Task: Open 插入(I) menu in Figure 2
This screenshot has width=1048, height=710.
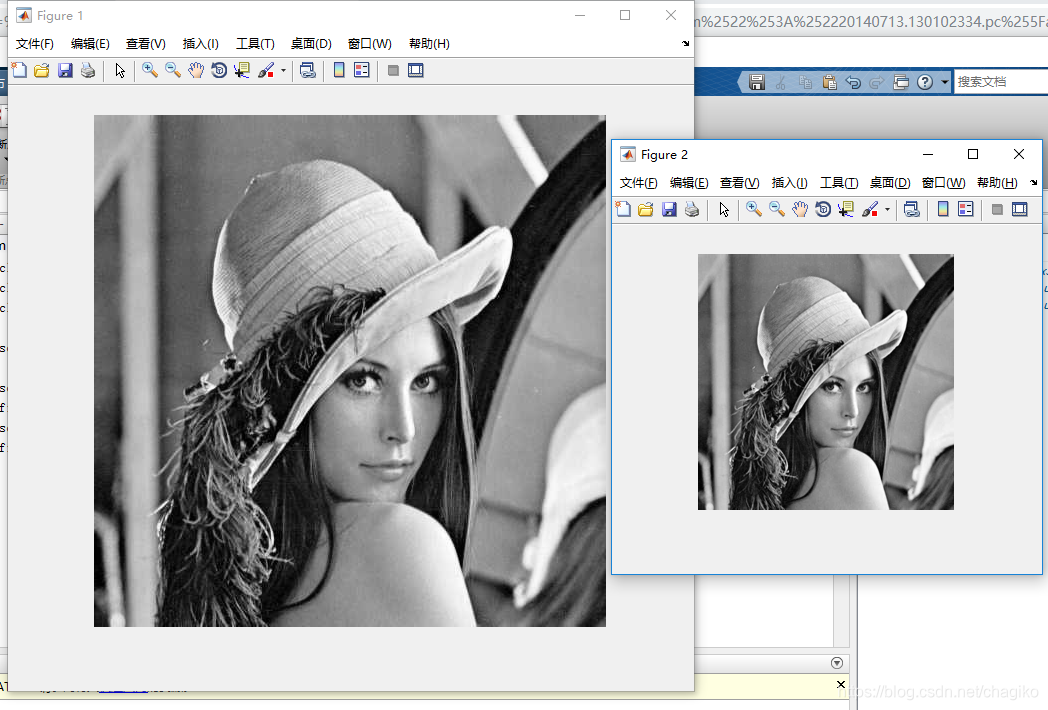Action: coord(789,183)
